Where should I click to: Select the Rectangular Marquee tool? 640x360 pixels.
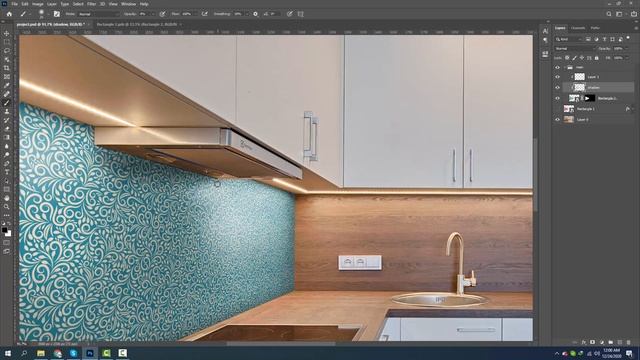[x=7, y=42]
